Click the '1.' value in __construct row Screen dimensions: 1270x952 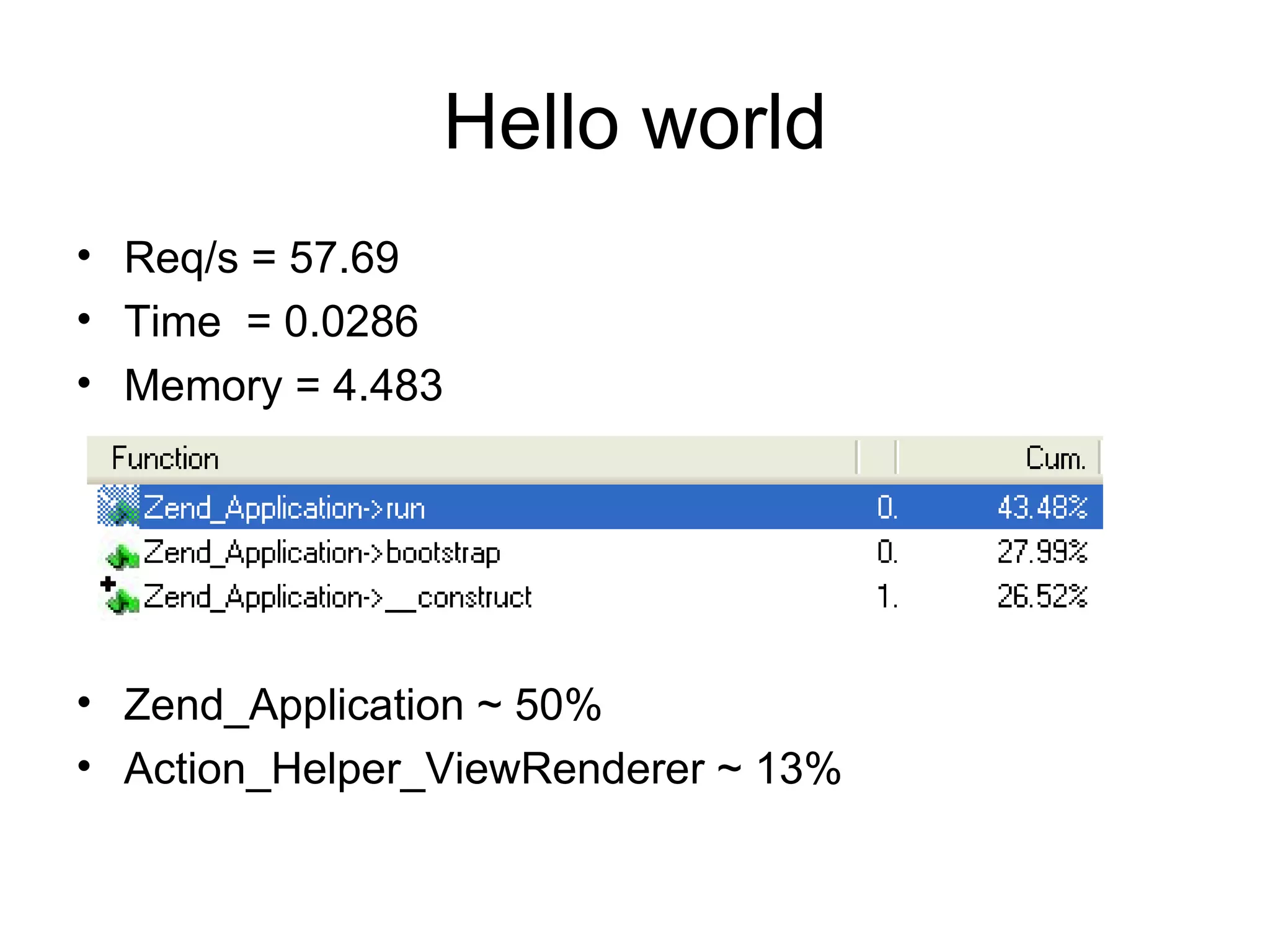coord(887,597)
